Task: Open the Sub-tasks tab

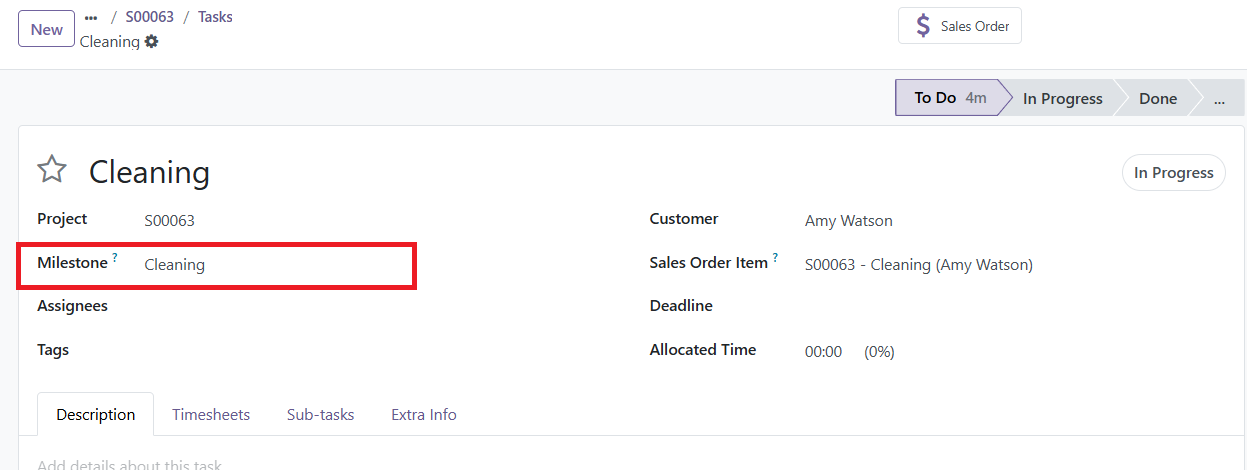Action: click(x=321, y=414)
